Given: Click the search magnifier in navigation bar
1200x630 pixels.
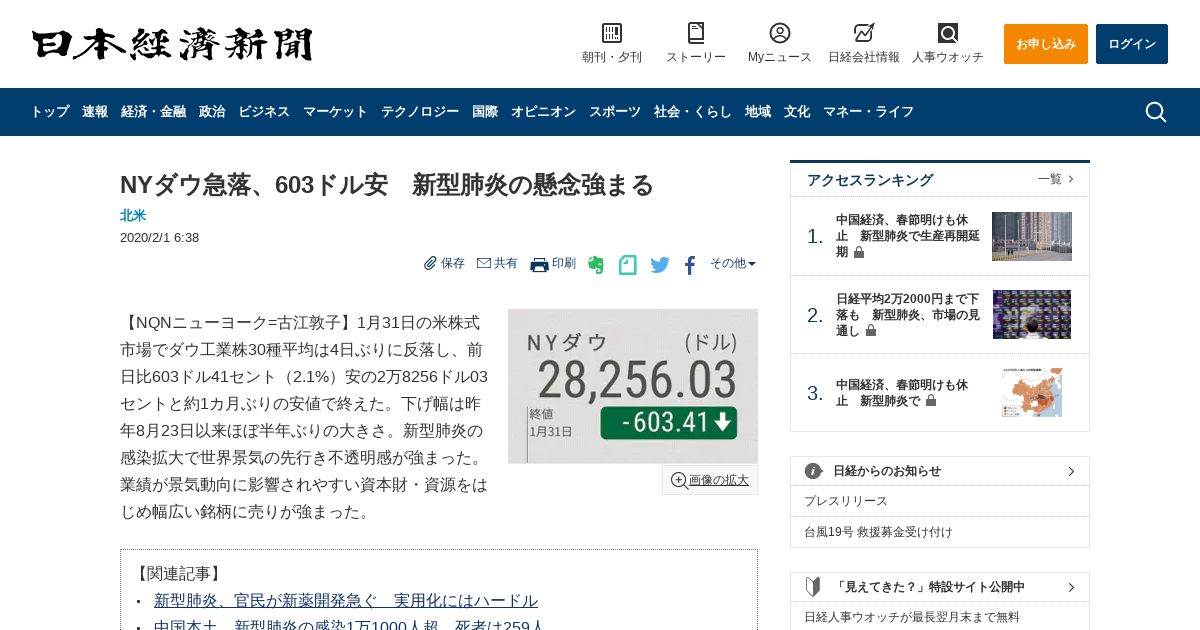Looking at the screenshot, I should 1156,112.
